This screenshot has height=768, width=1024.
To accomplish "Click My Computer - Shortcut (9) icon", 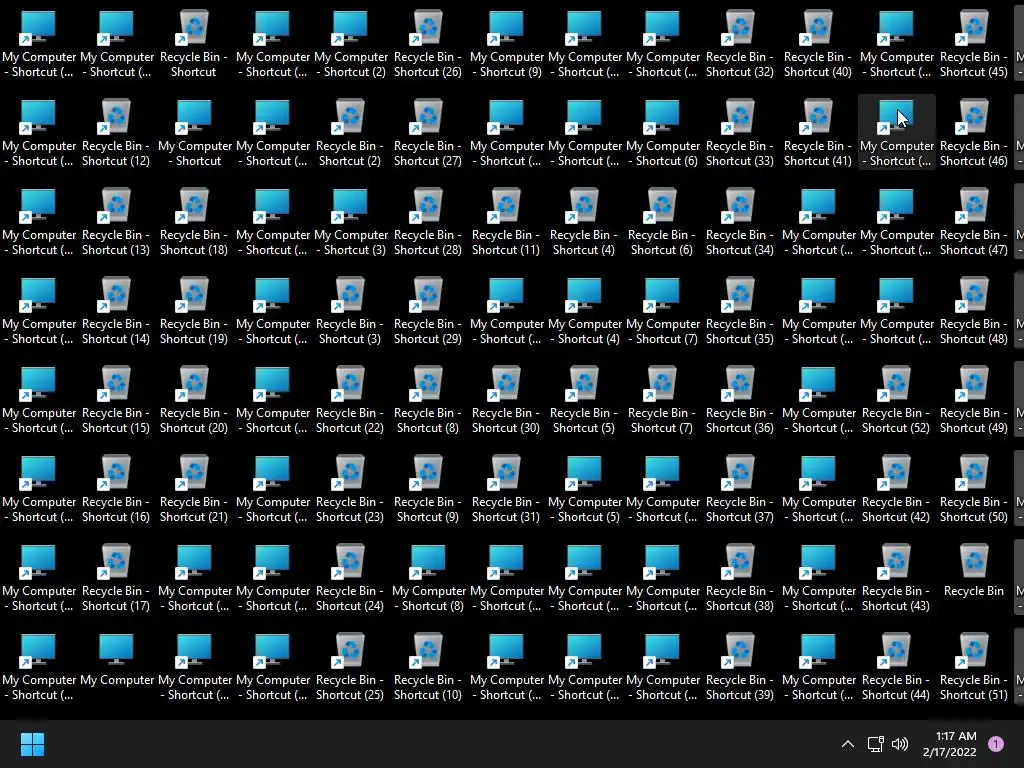I will coord(506,43).
